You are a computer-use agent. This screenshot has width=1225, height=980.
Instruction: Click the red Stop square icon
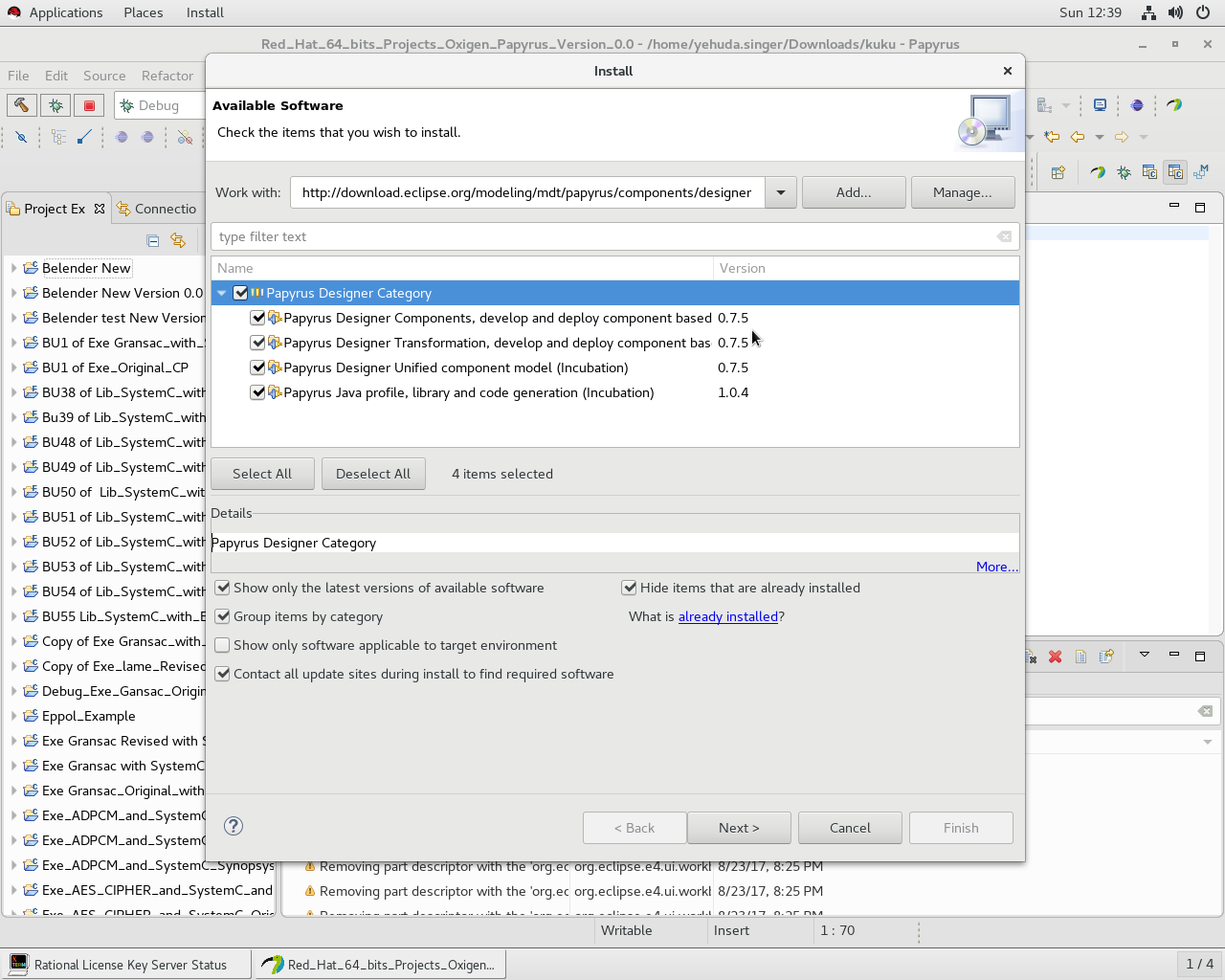tap(90, 105)
